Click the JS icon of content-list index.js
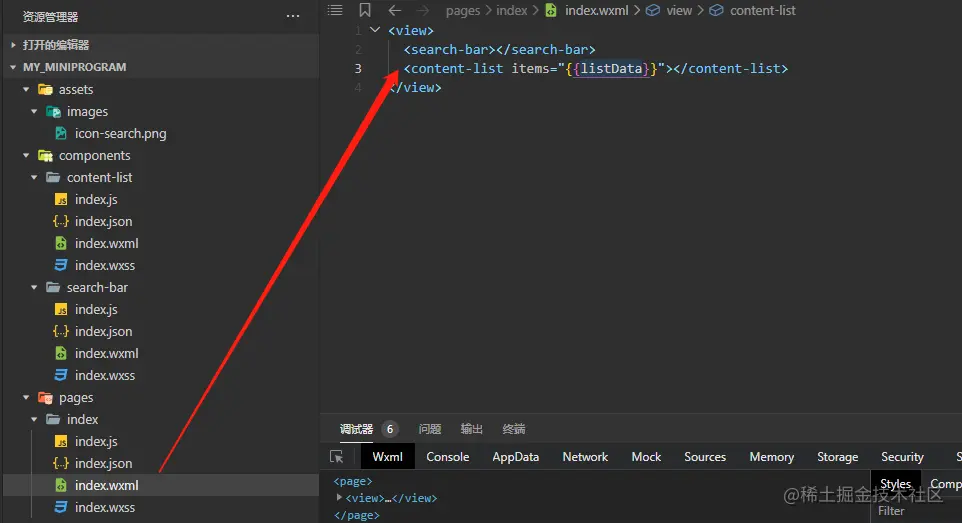Image resolution: width=962 pixels, height=523 pixels. [61, 200]
